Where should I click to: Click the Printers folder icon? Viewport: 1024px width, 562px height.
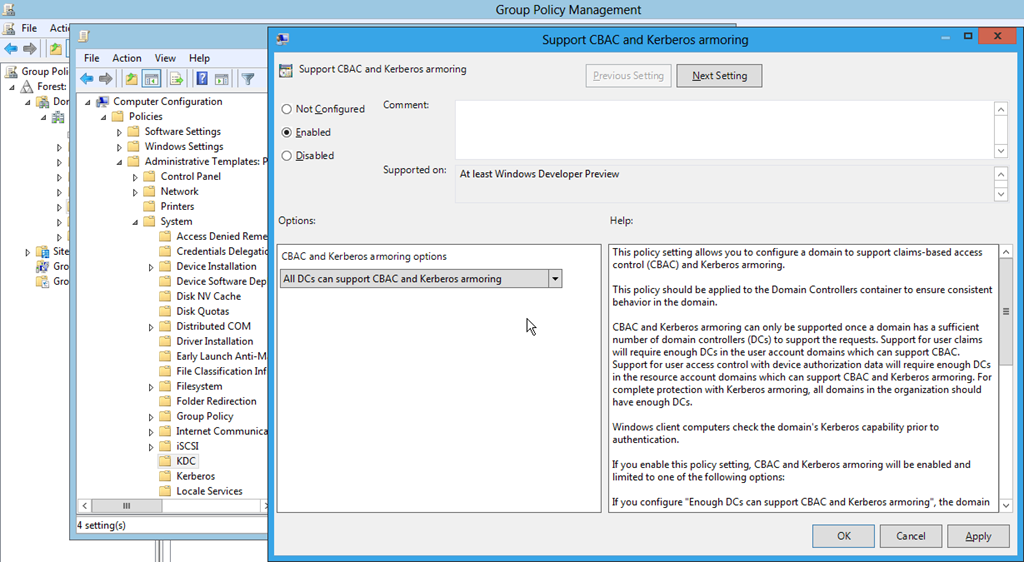[x=150, y=206]
